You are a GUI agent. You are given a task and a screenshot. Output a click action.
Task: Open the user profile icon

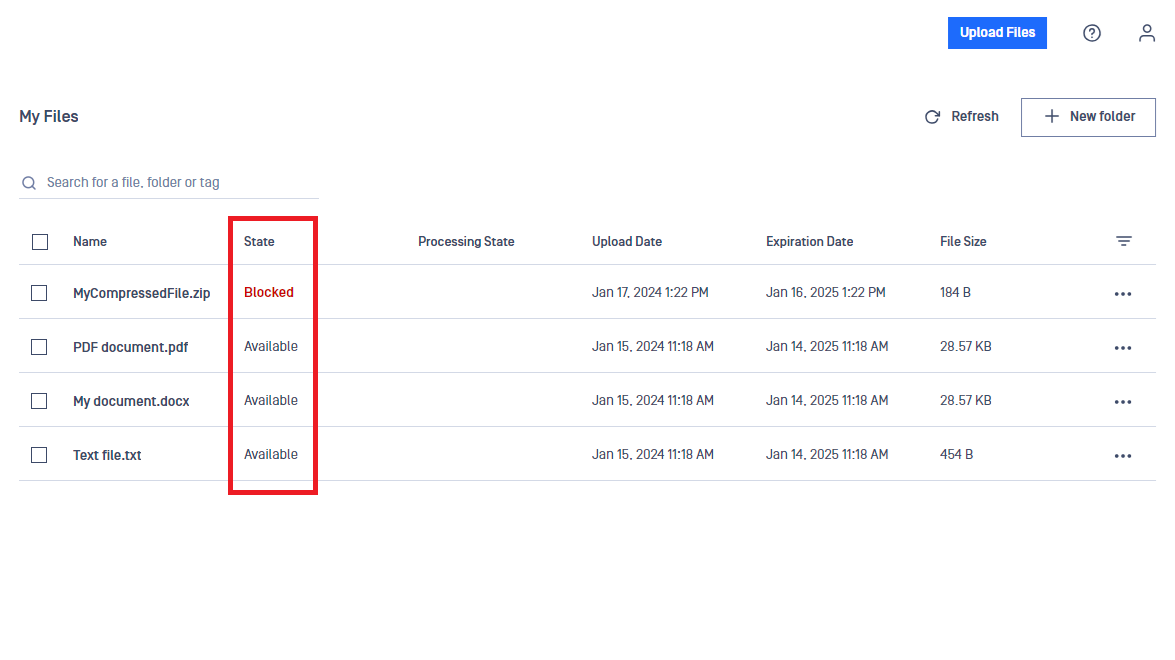(1147, 33)
